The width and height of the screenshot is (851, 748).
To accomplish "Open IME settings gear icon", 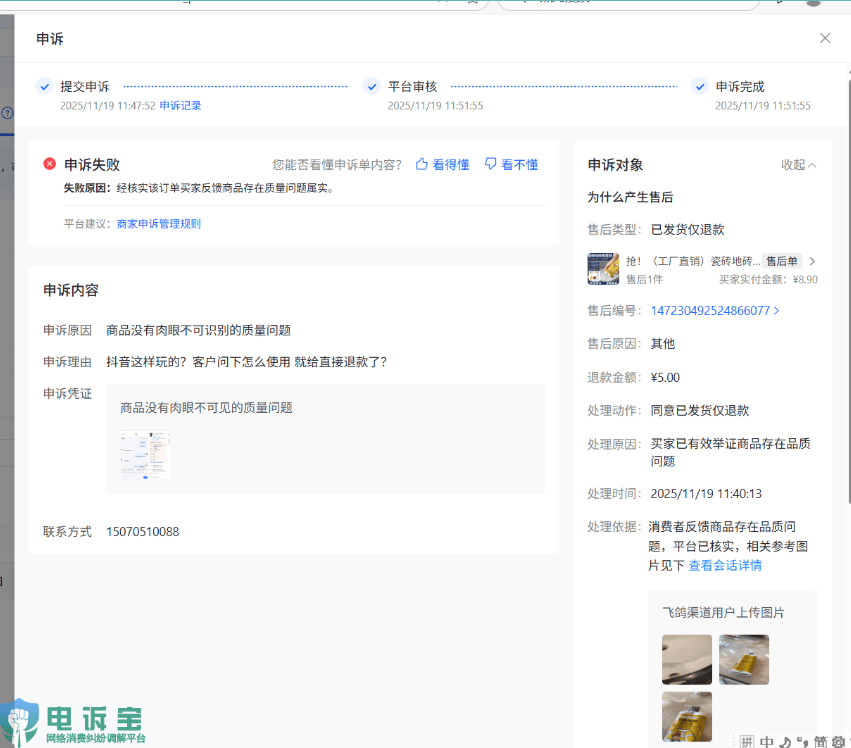I will [838, 741].
